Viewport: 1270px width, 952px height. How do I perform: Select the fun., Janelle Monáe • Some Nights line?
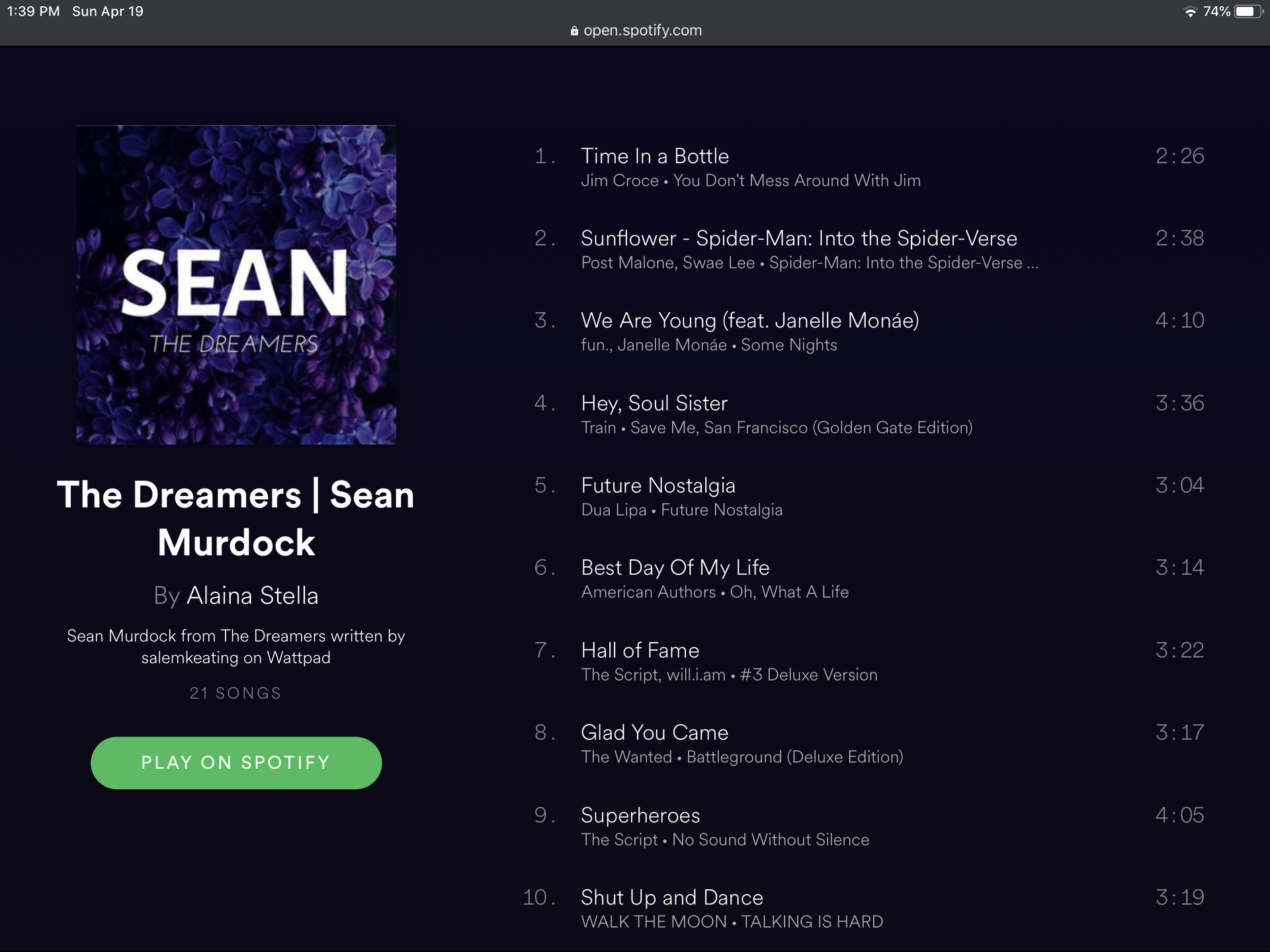709,345
